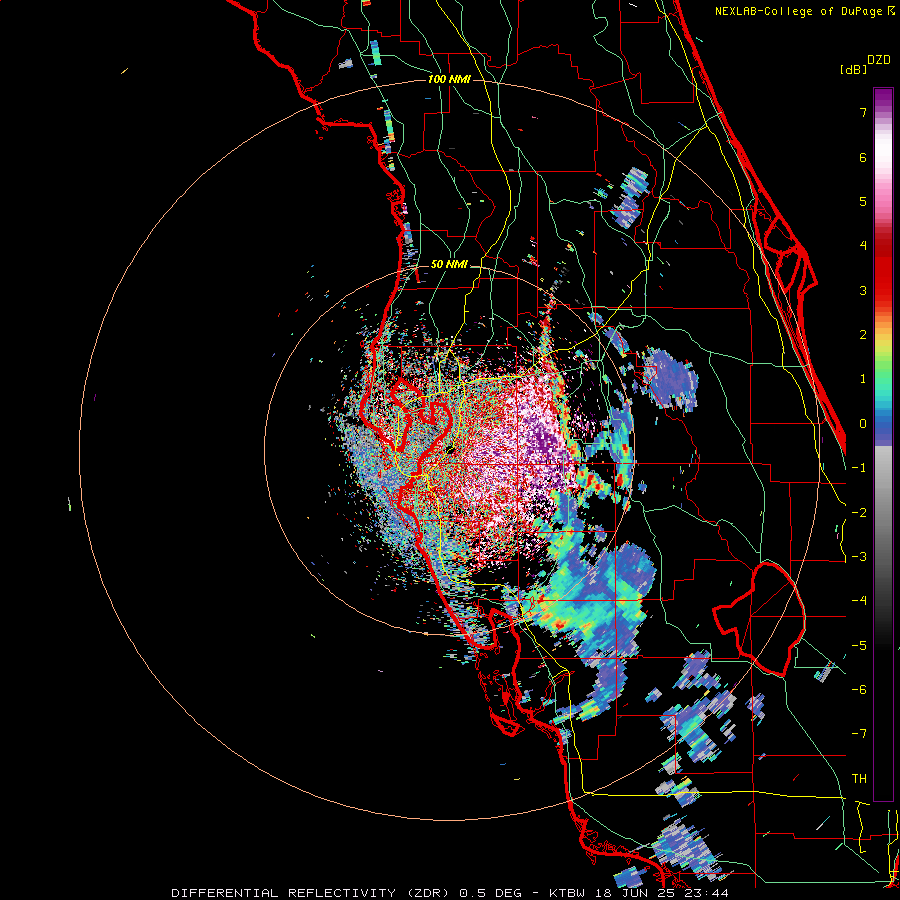Click the -1 value on color scale
The height and width of the screenshot is (900, 900).
pos(859,468)
